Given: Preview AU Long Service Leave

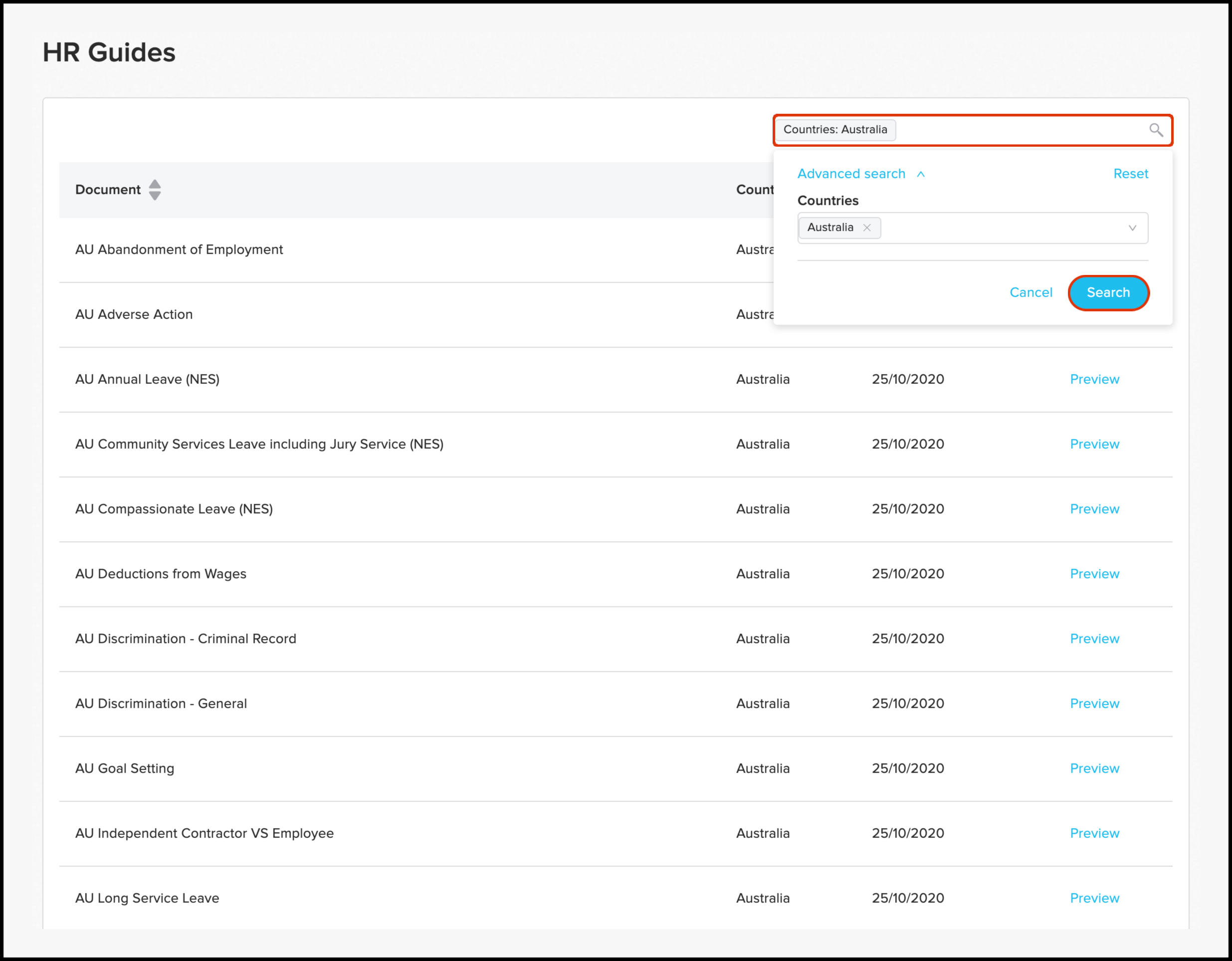Looking at the screenshot, I should (1094, 898).
